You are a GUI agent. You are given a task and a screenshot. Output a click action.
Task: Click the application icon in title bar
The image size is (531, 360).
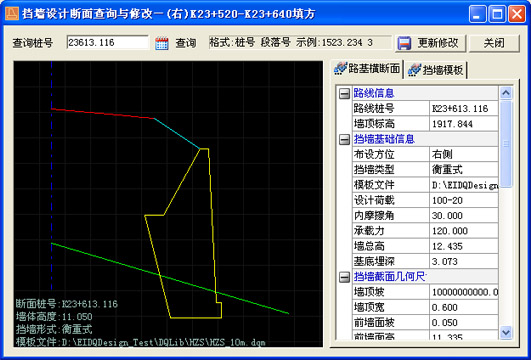click(12, 14)
